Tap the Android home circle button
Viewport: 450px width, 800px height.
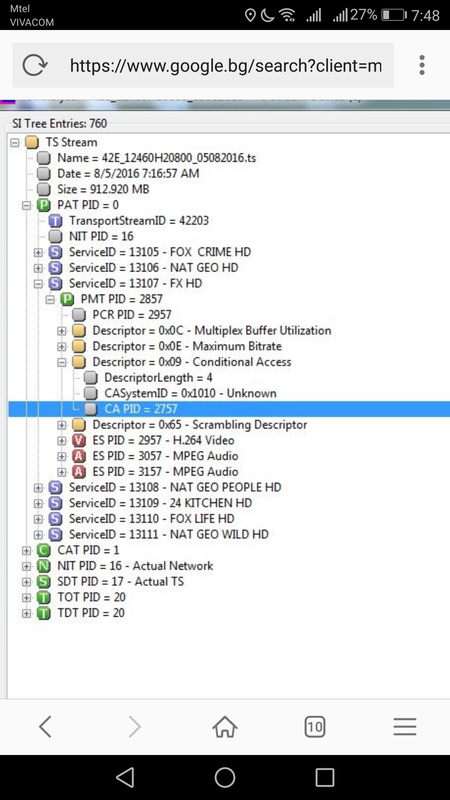click(225, 778)
